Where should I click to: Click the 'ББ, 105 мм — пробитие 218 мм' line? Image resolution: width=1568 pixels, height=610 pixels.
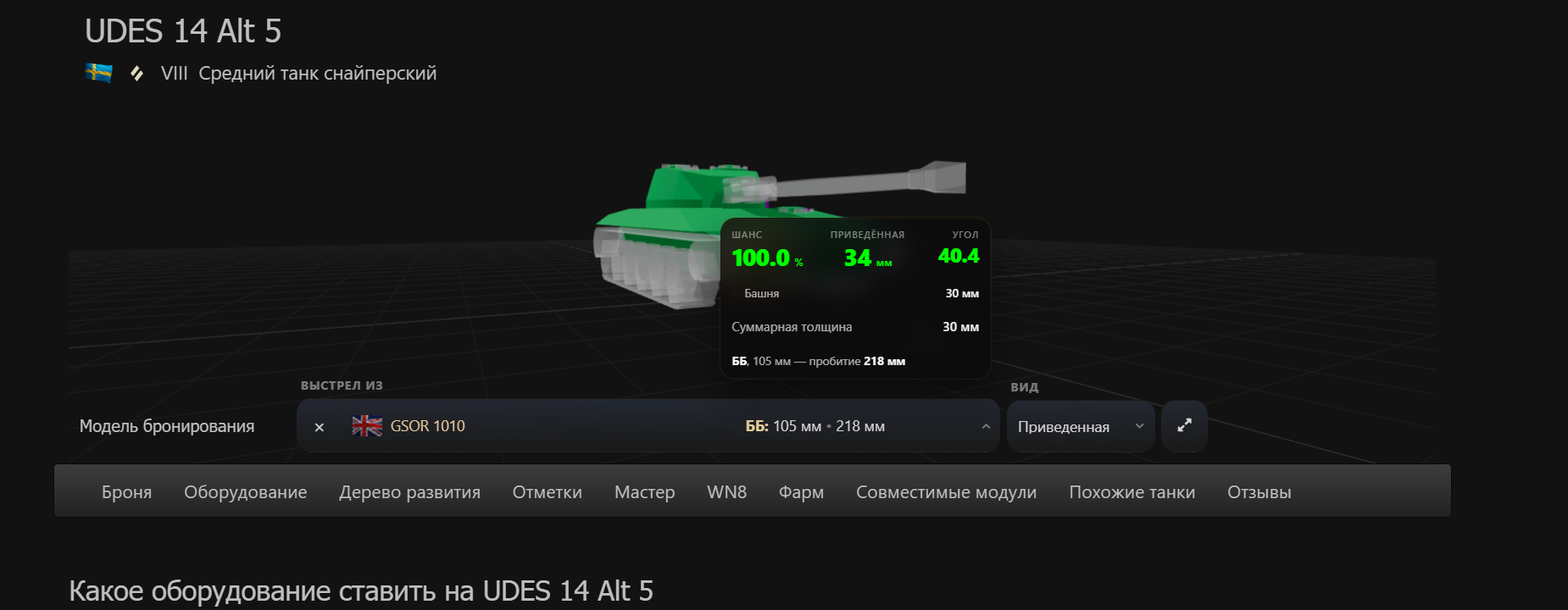(819, 361)
